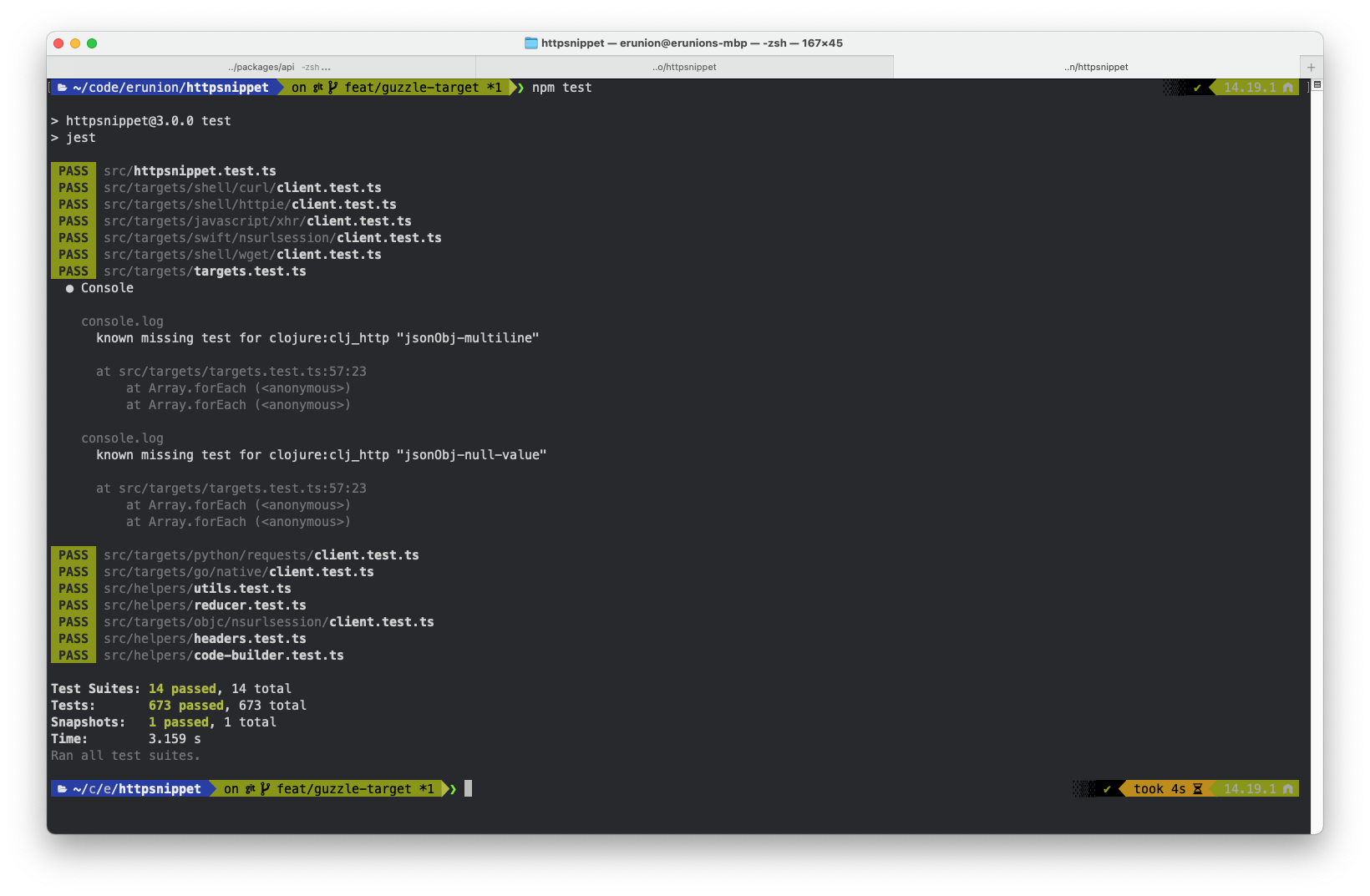This screenshot has width=1370, height=896.
Task: Click 'feat/guzzle-target' branch in top prompt
Action: tap(412, 88)
